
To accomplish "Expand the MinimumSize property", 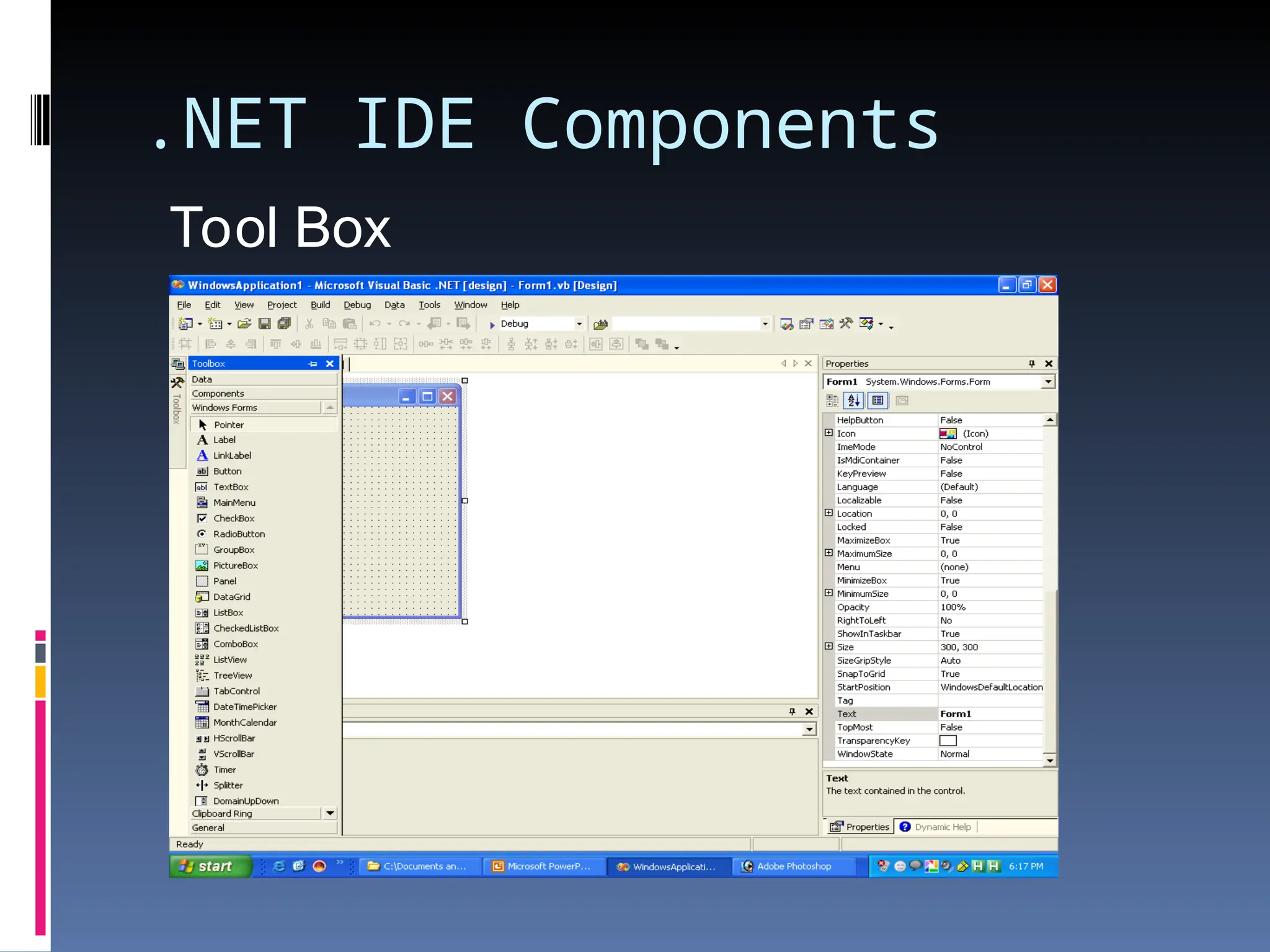I will (828, 593).
